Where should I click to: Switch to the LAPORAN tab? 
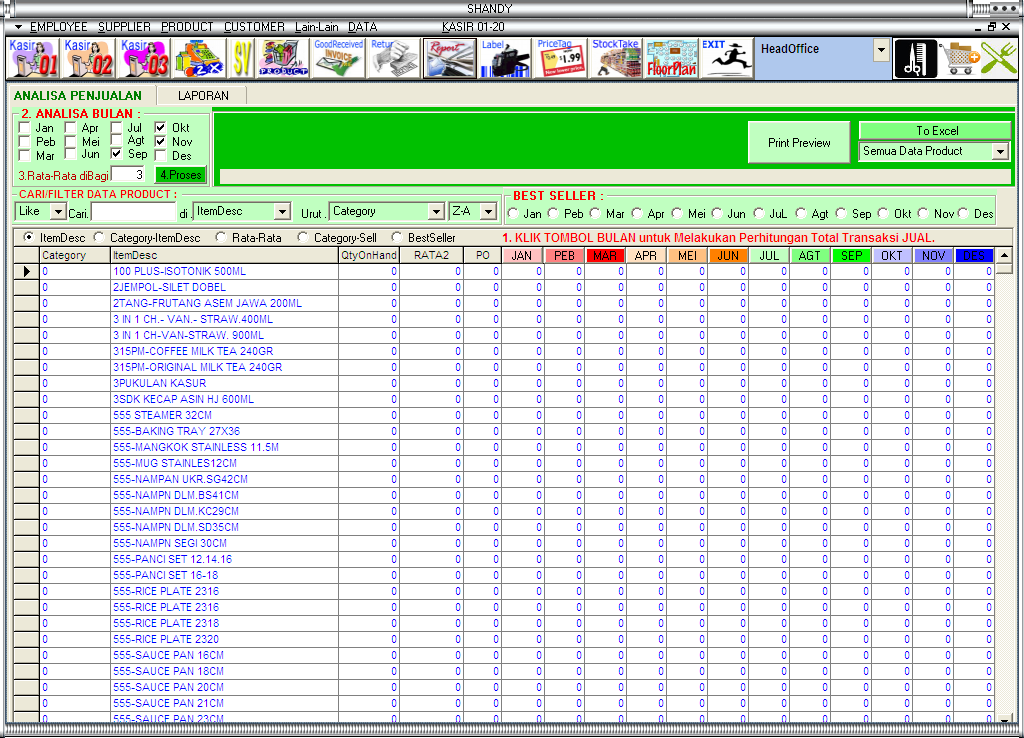(x=203, y=95)
